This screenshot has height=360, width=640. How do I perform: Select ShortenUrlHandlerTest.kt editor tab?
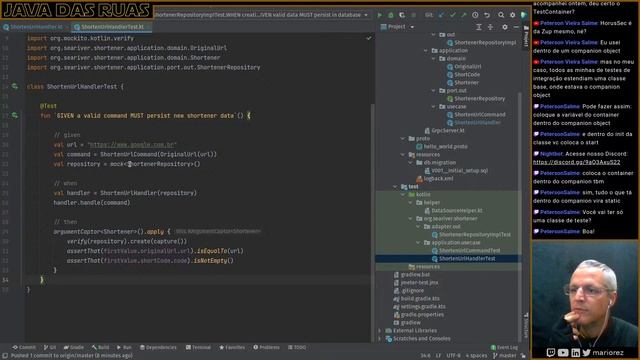tap(112, 27)
